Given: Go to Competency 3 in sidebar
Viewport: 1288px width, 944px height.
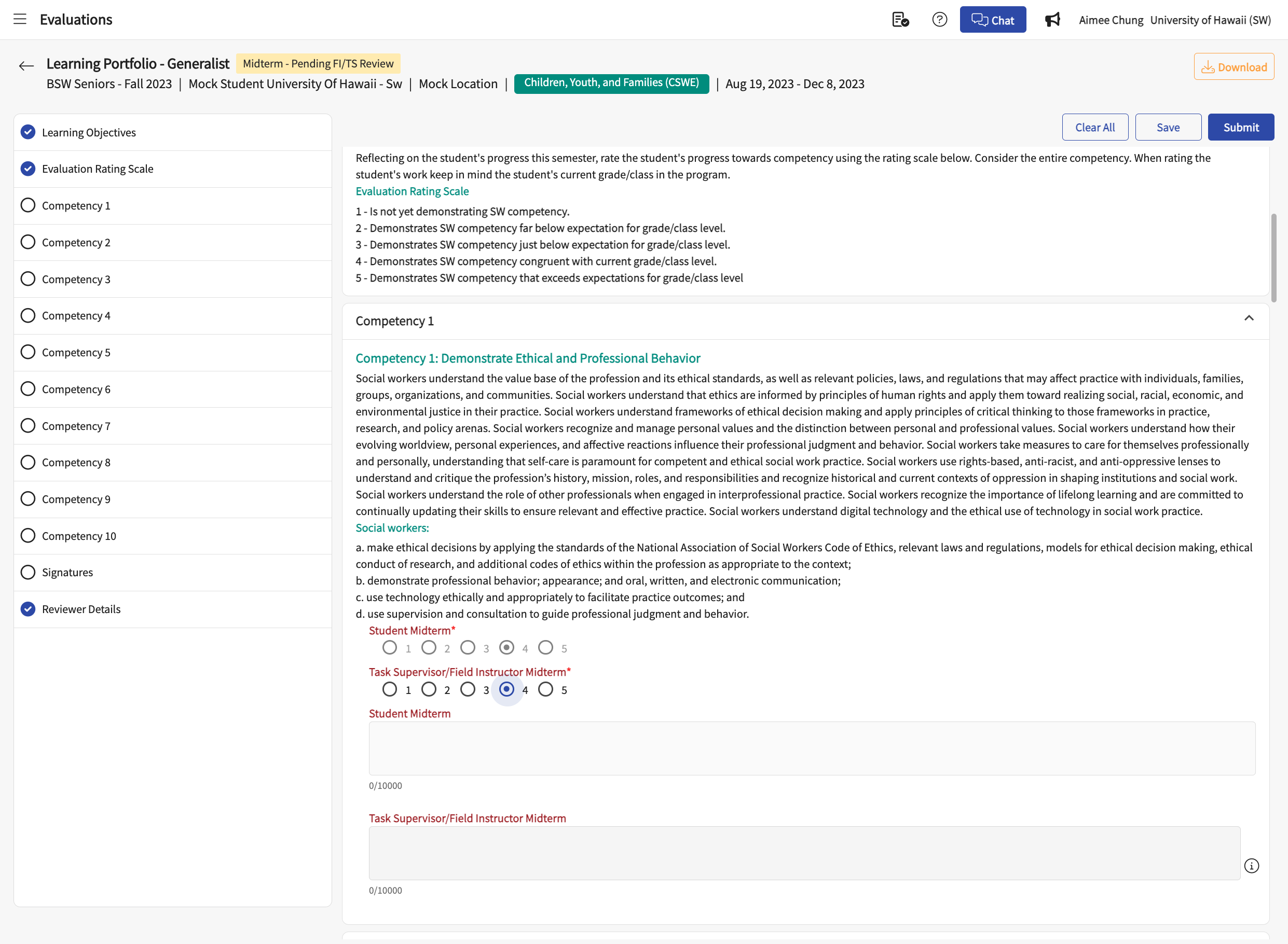Looking at the screenshot, I should click(173, 279).
